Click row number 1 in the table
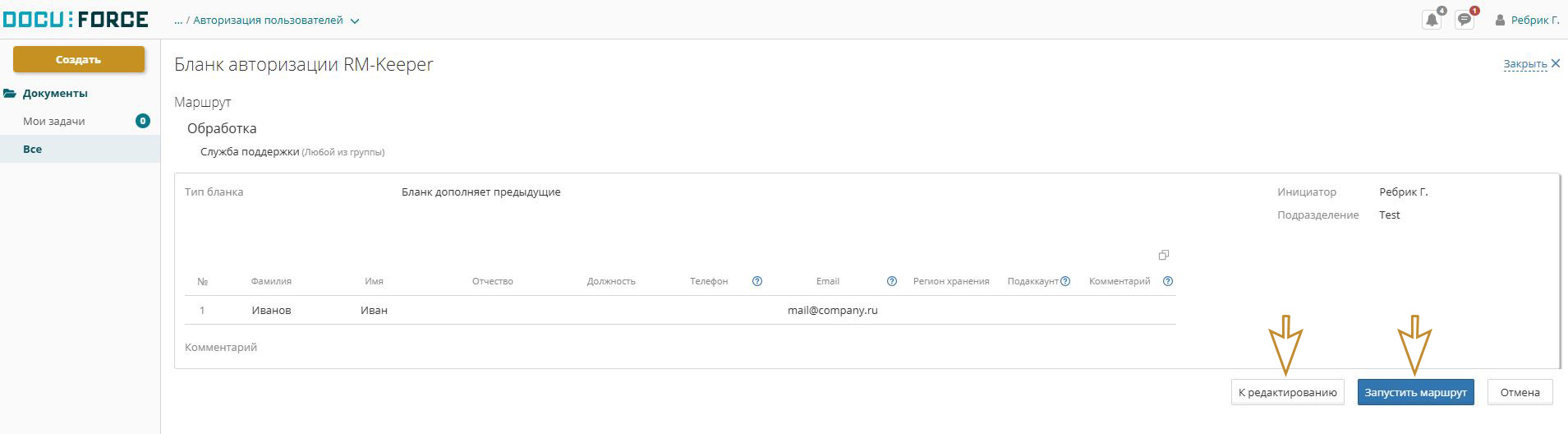This screenshot has width=1568, height=434. click(202, 311)
